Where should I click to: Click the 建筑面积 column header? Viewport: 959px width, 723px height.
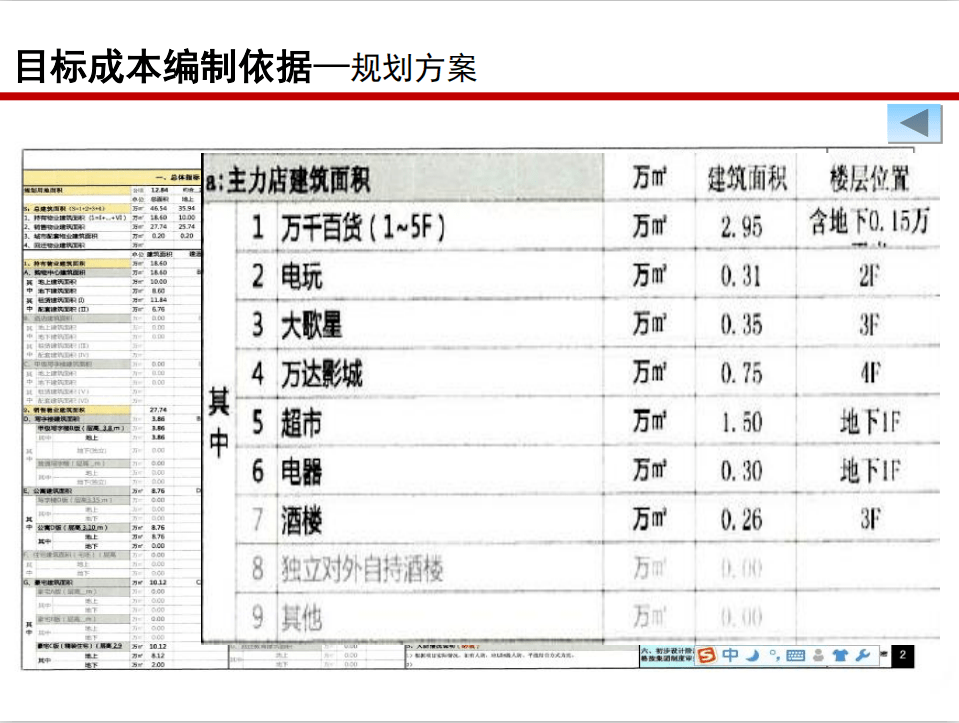coord(747,180)
